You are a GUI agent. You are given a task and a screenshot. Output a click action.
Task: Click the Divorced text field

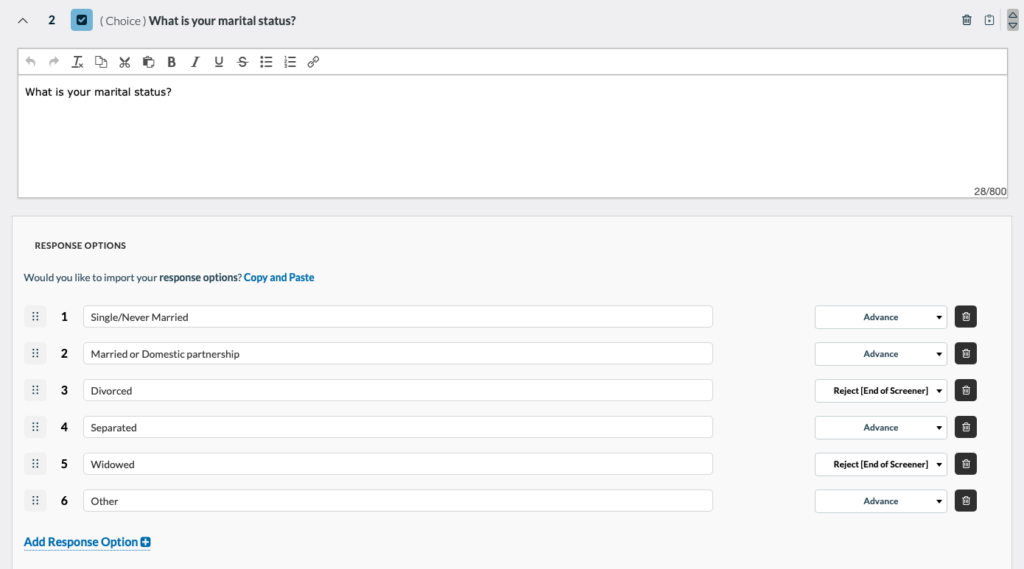pyautogui.click(x=398, y=391)
